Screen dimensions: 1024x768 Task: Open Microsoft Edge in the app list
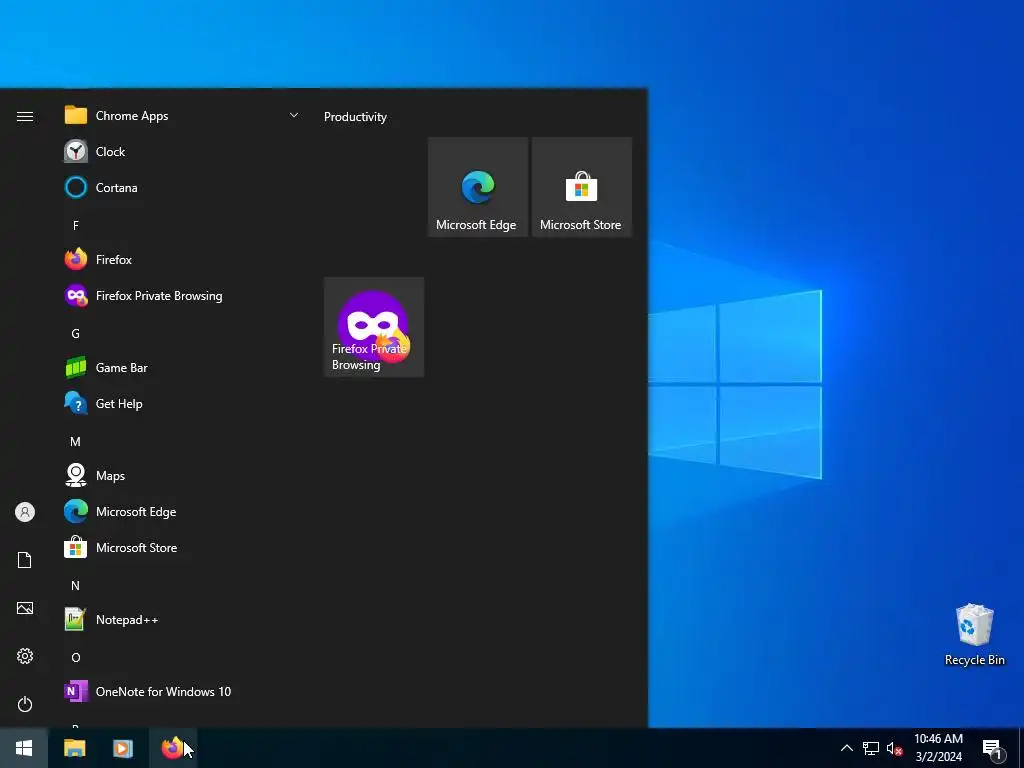(x=181, y=511)
